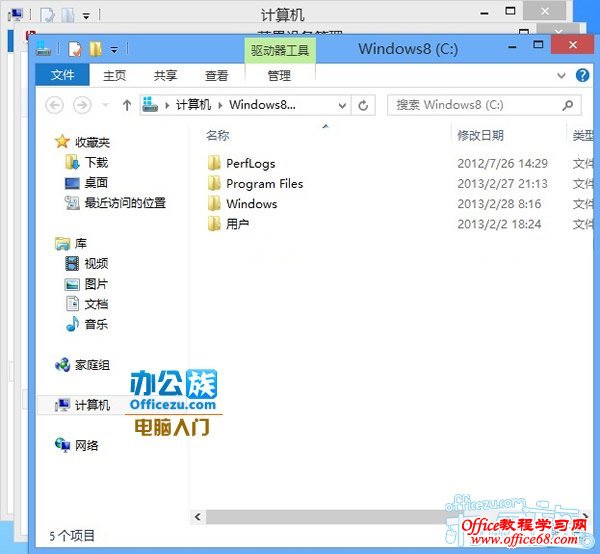Click Windows8... segment in address bar

[262, 104]
